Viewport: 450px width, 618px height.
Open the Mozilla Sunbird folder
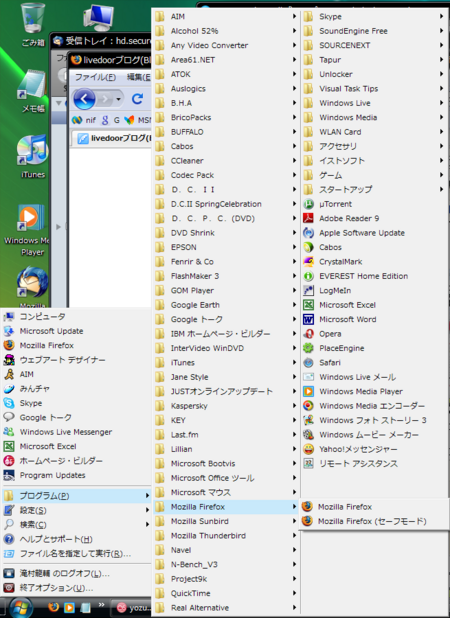pyautogui.click(x=226, y=521)
